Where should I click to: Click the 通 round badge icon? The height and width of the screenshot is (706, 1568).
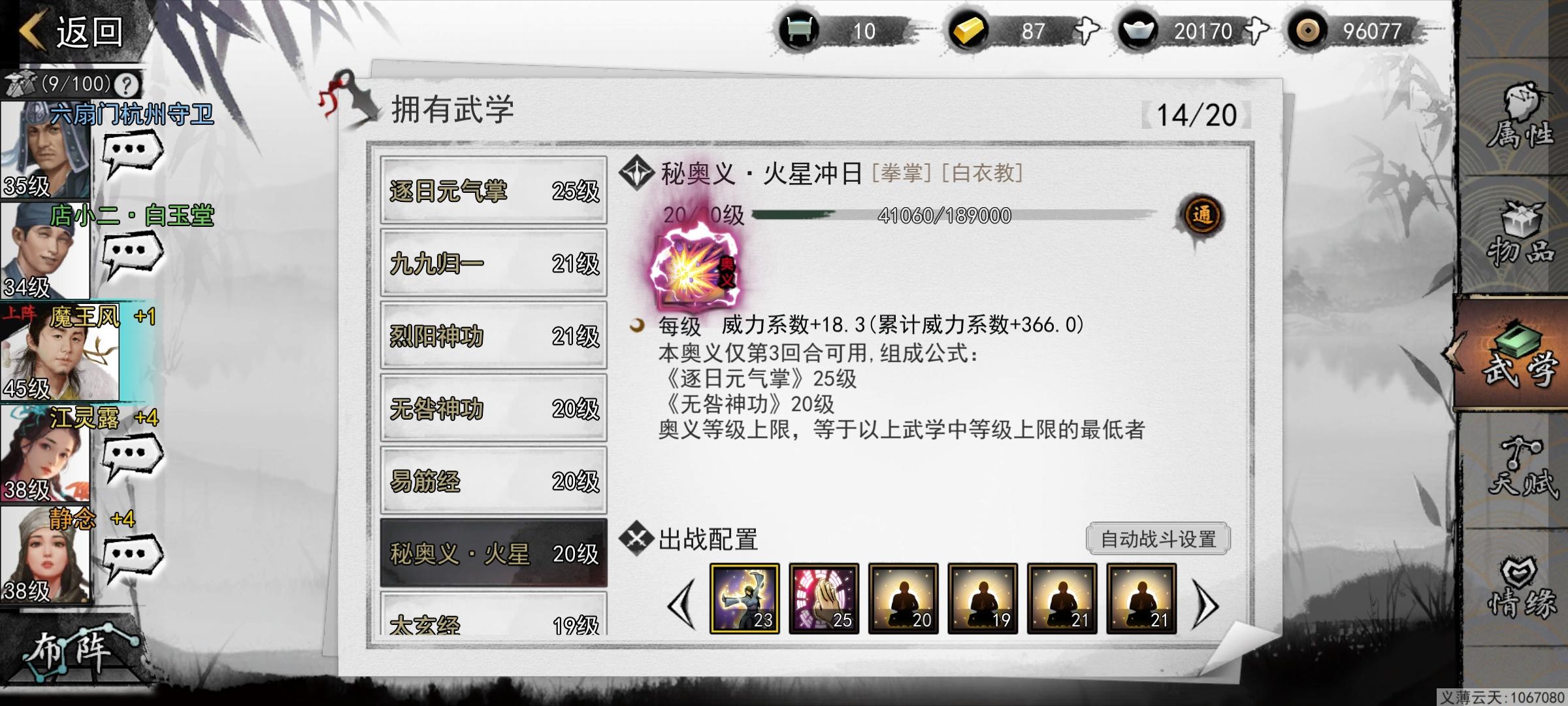click(1202, 216)
